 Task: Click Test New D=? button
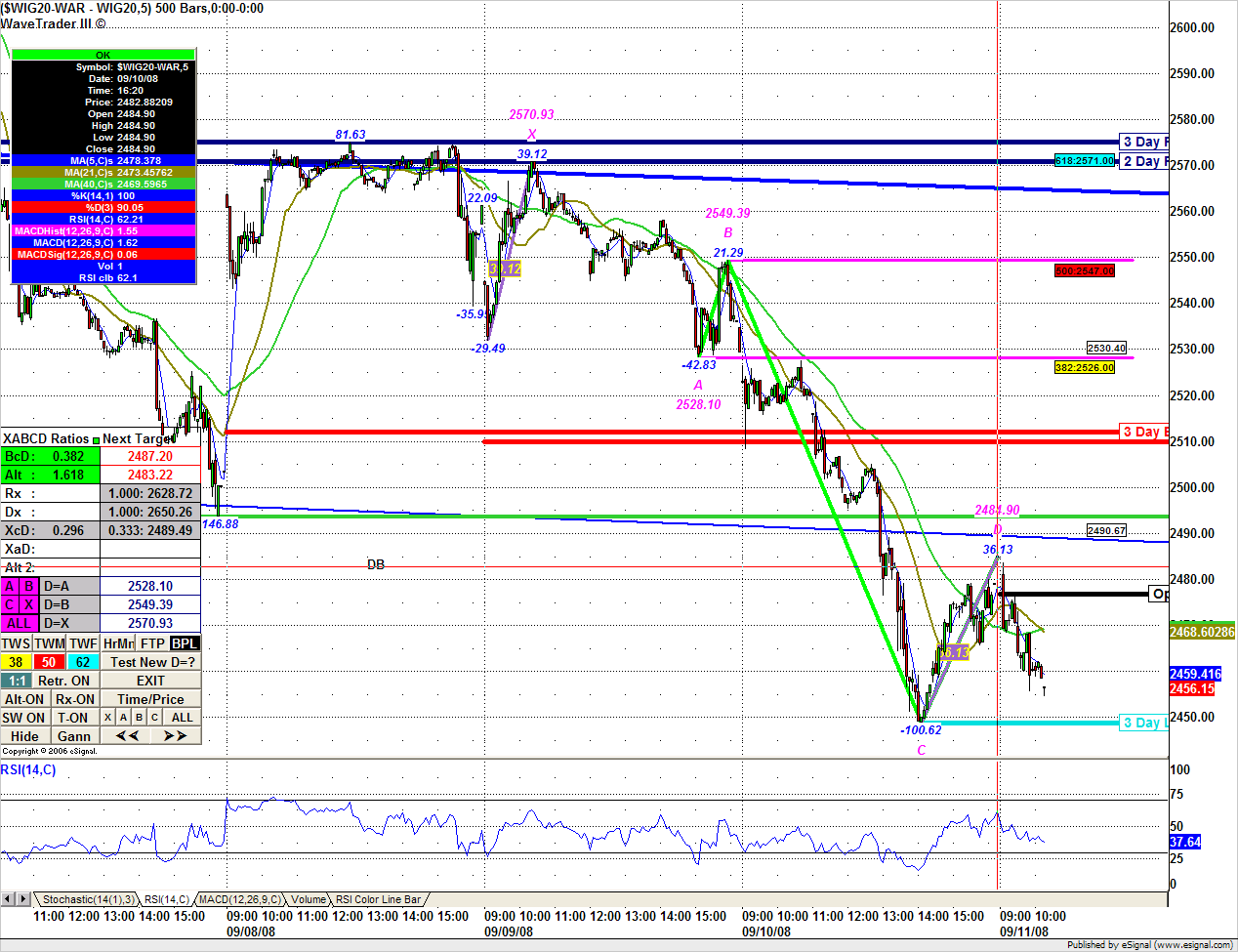(151, 662)
